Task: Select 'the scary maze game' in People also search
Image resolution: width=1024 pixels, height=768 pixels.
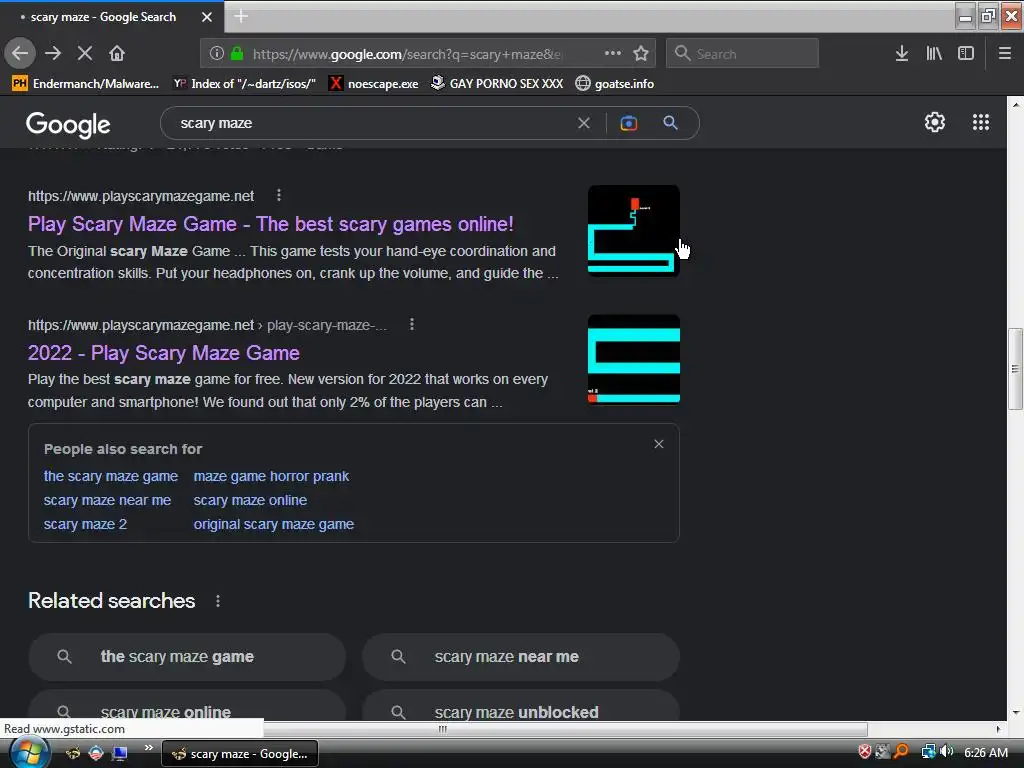Action: coord(110,476)
